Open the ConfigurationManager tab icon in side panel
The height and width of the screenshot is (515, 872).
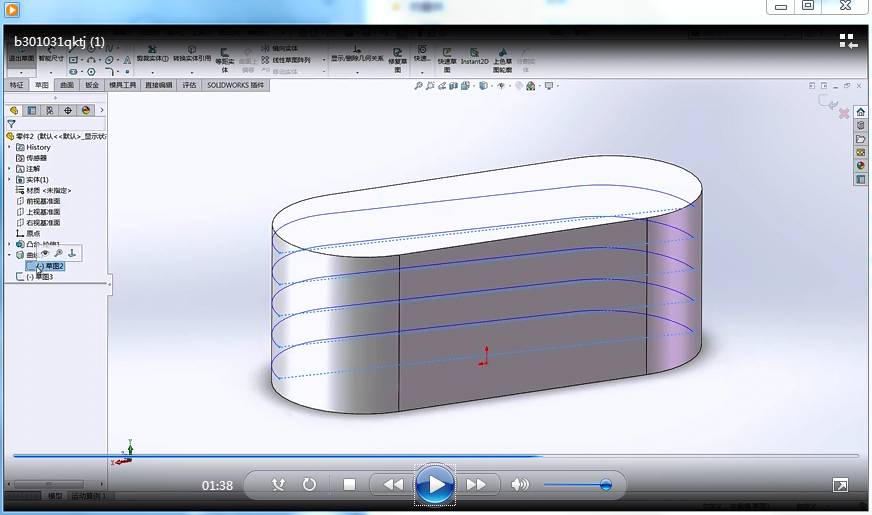pyautogui.click(x=50, y=110)
